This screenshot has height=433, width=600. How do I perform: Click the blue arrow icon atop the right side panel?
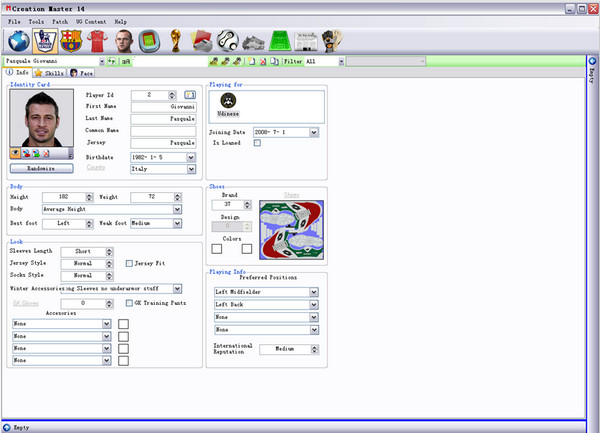click(592, 61)
